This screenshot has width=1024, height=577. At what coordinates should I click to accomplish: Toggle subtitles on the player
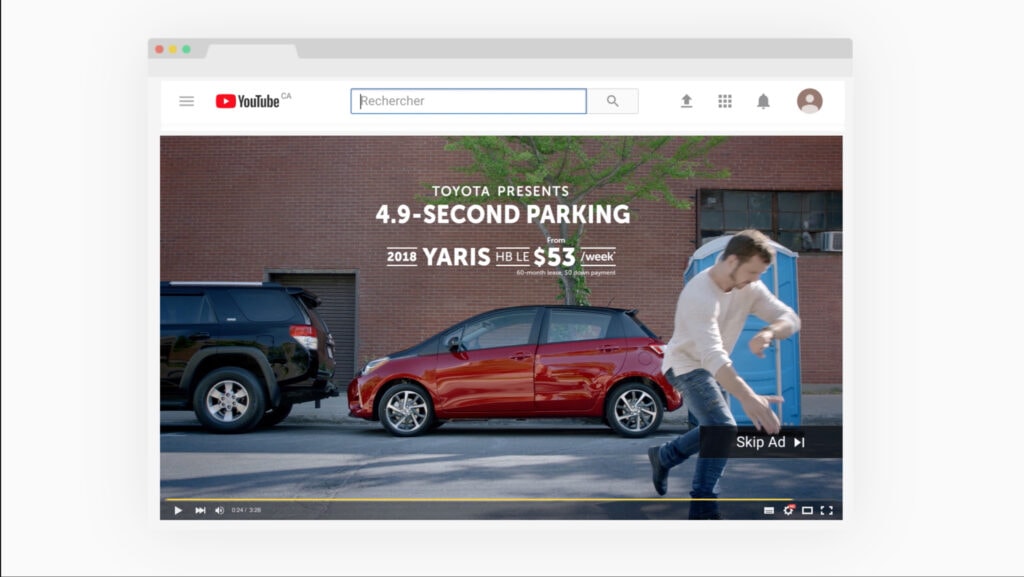769,510
